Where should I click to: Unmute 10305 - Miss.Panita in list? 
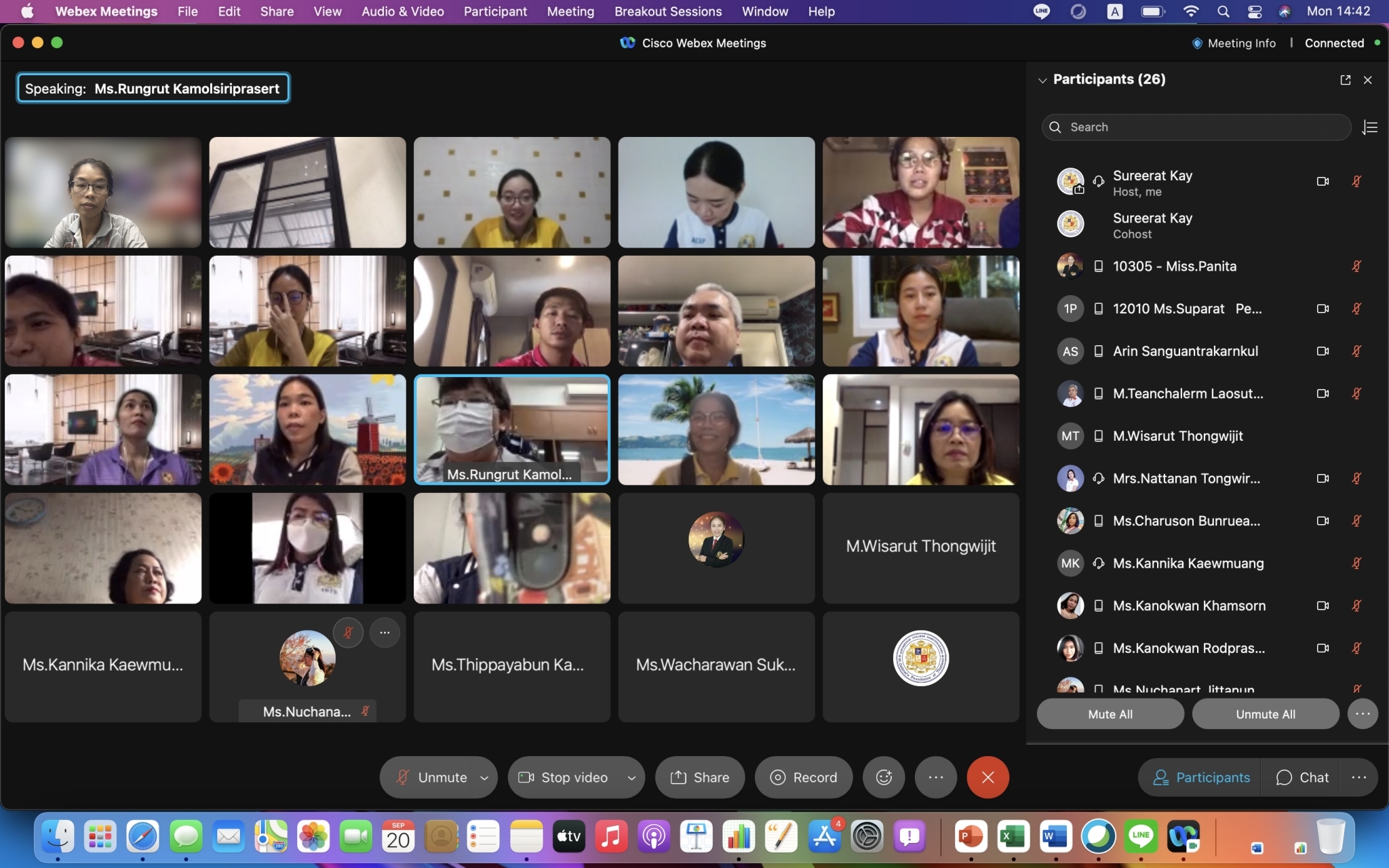1356,266
